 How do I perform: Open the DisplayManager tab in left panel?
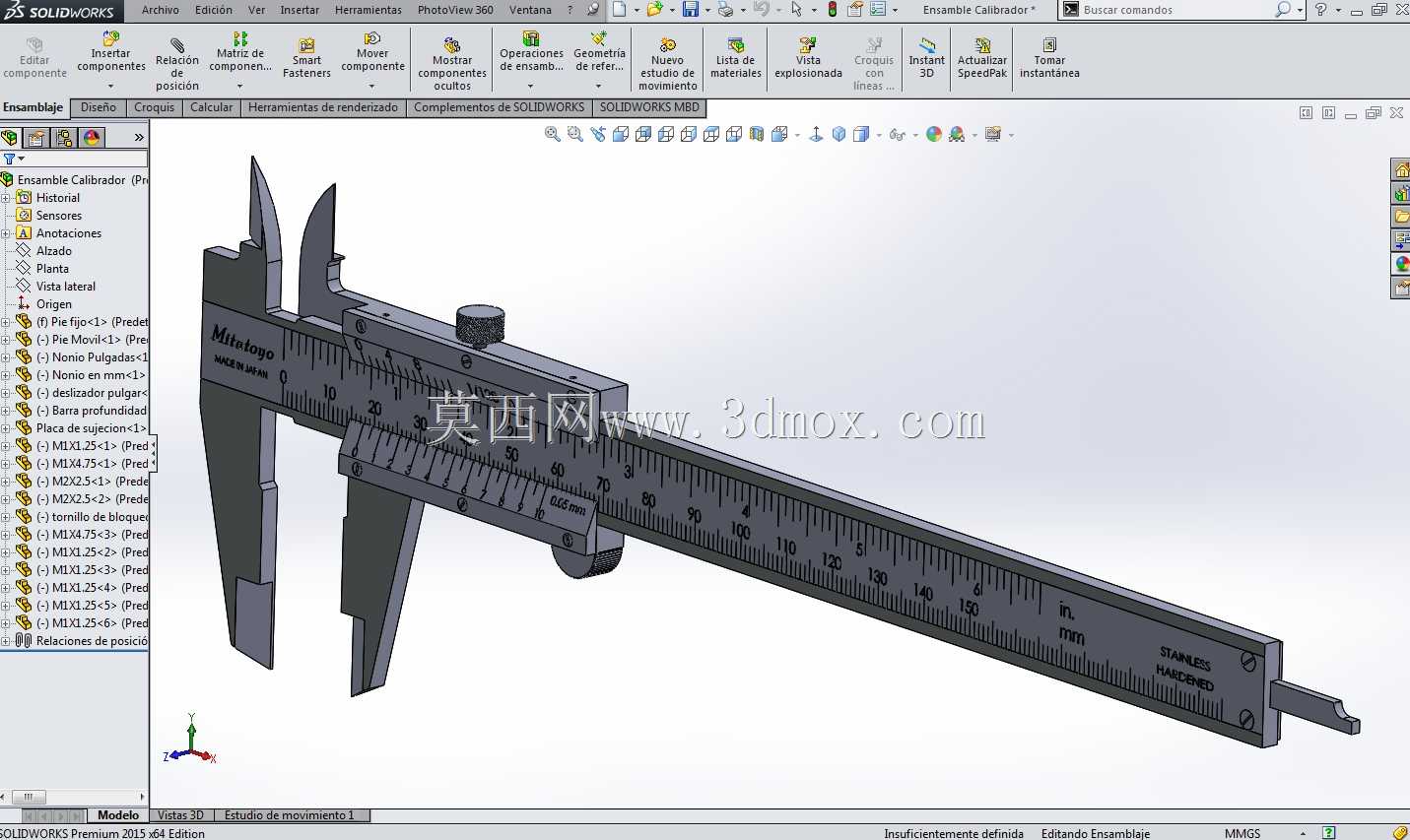tap(93, 138)
